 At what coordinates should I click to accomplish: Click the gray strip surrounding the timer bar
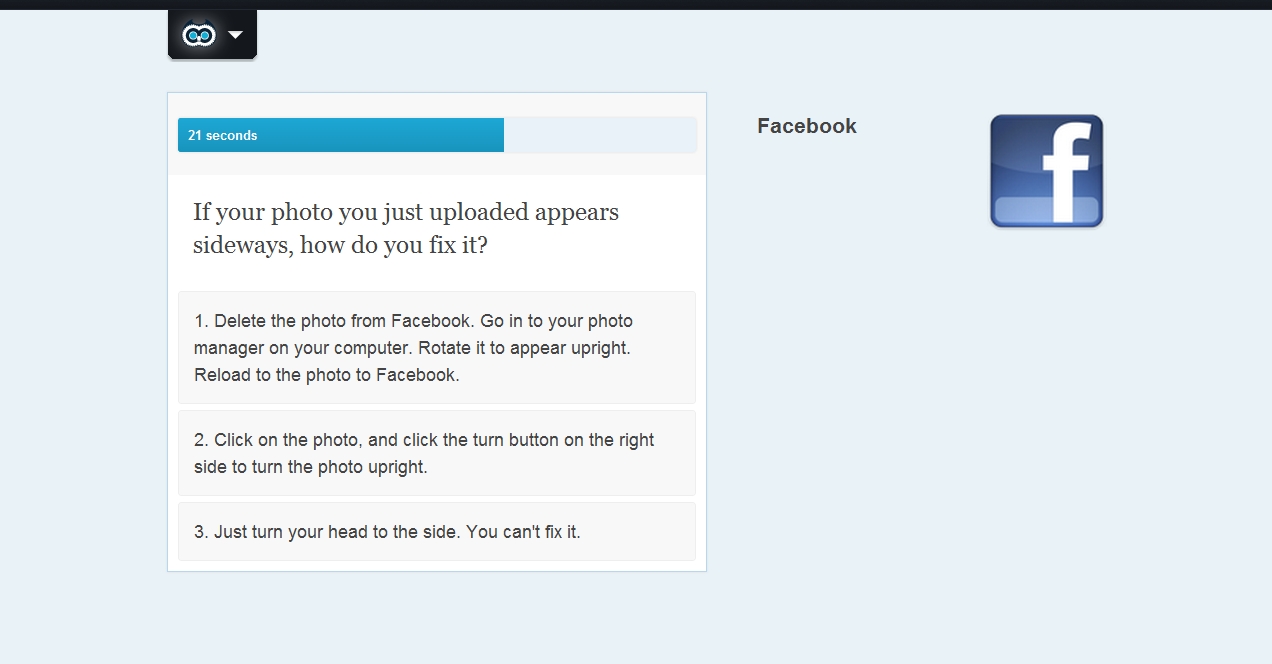pyautogui.click(x=437, y=134)
